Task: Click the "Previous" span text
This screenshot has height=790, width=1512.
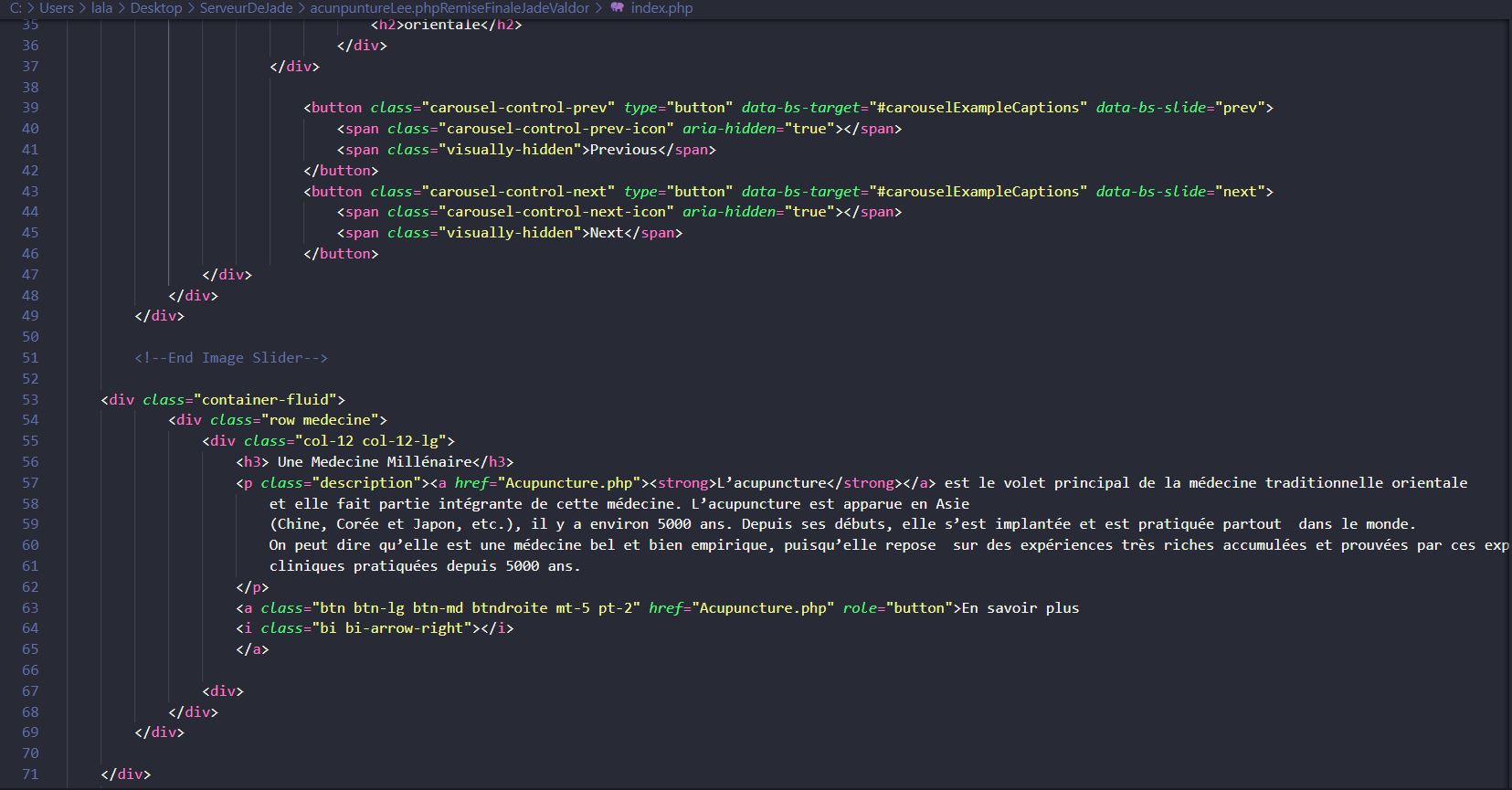Action: (624, 150)
